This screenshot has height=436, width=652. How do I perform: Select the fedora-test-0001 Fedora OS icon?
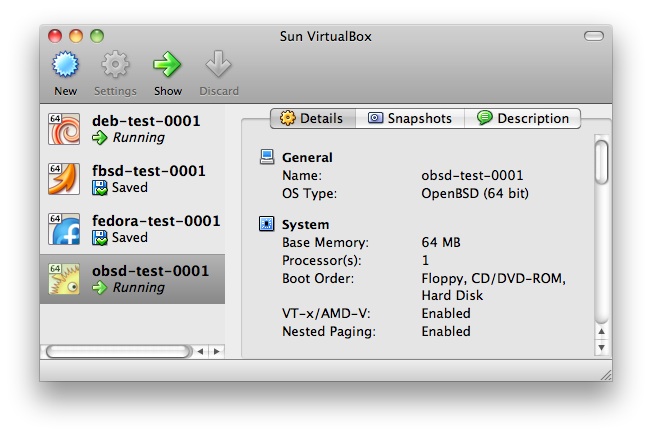[x=64, y=229]
